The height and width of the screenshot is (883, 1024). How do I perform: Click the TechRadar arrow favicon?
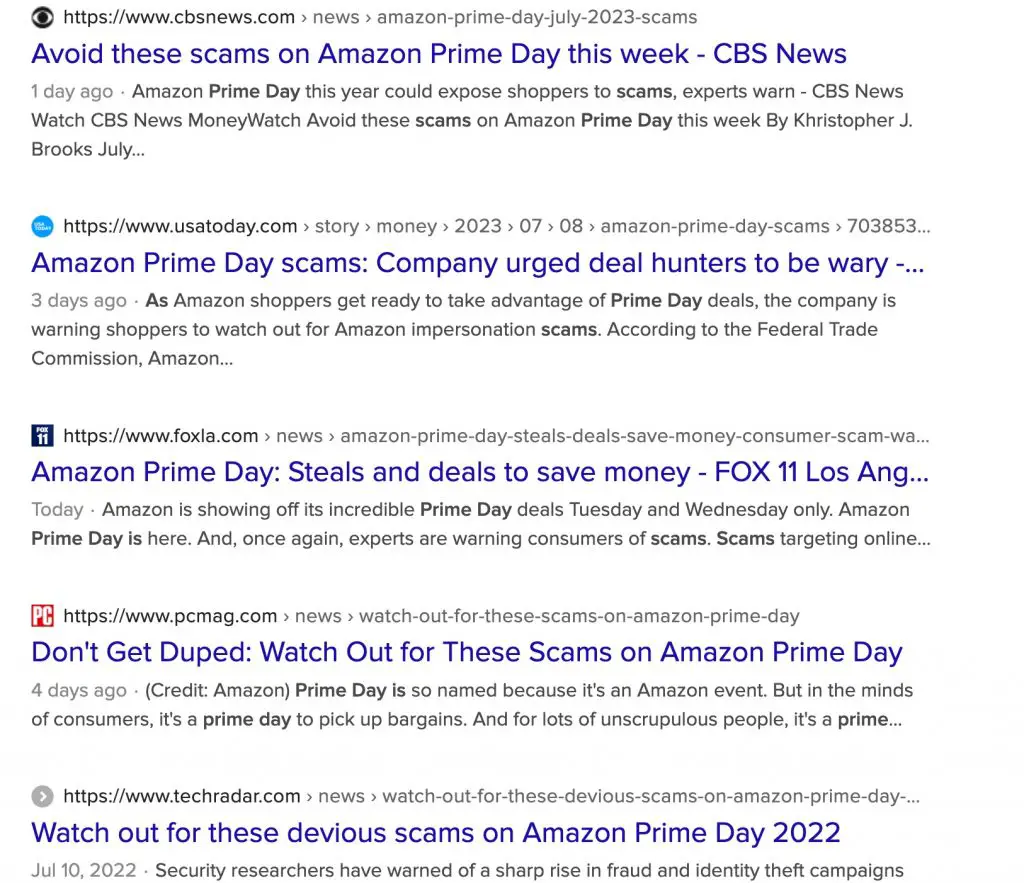42,796
